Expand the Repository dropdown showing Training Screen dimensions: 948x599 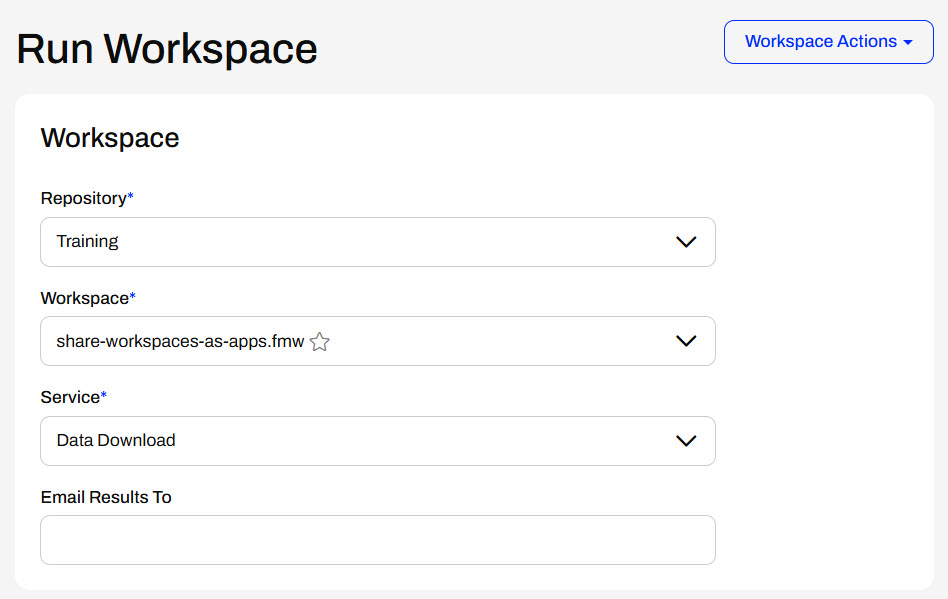[x=377, y=242]
